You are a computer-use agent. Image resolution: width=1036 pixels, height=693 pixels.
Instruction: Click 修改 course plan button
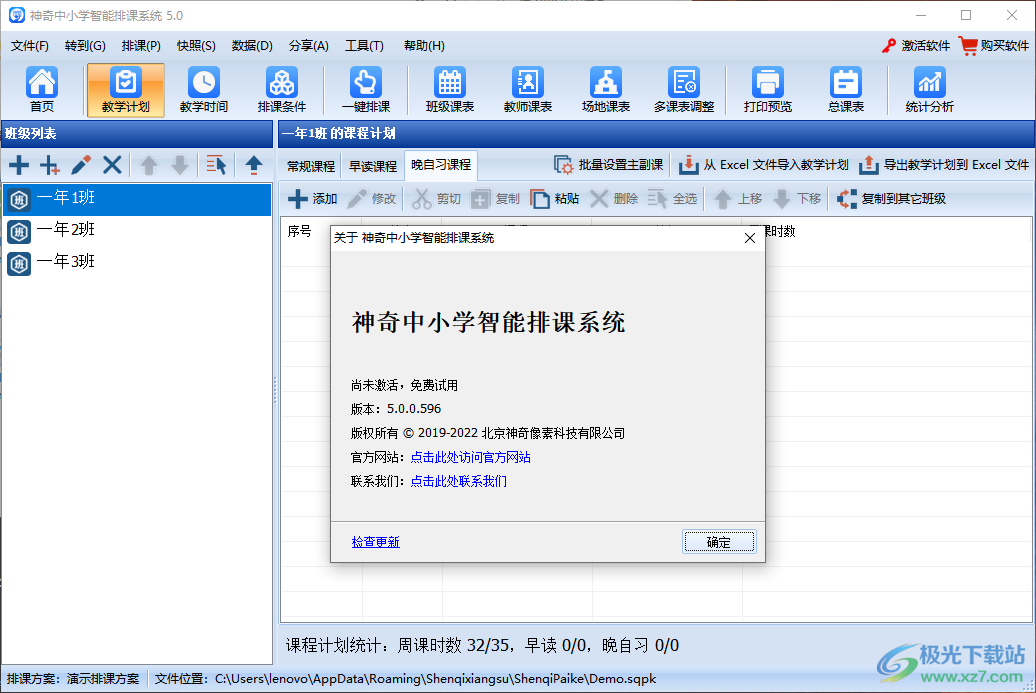click(x=371, y=199)
